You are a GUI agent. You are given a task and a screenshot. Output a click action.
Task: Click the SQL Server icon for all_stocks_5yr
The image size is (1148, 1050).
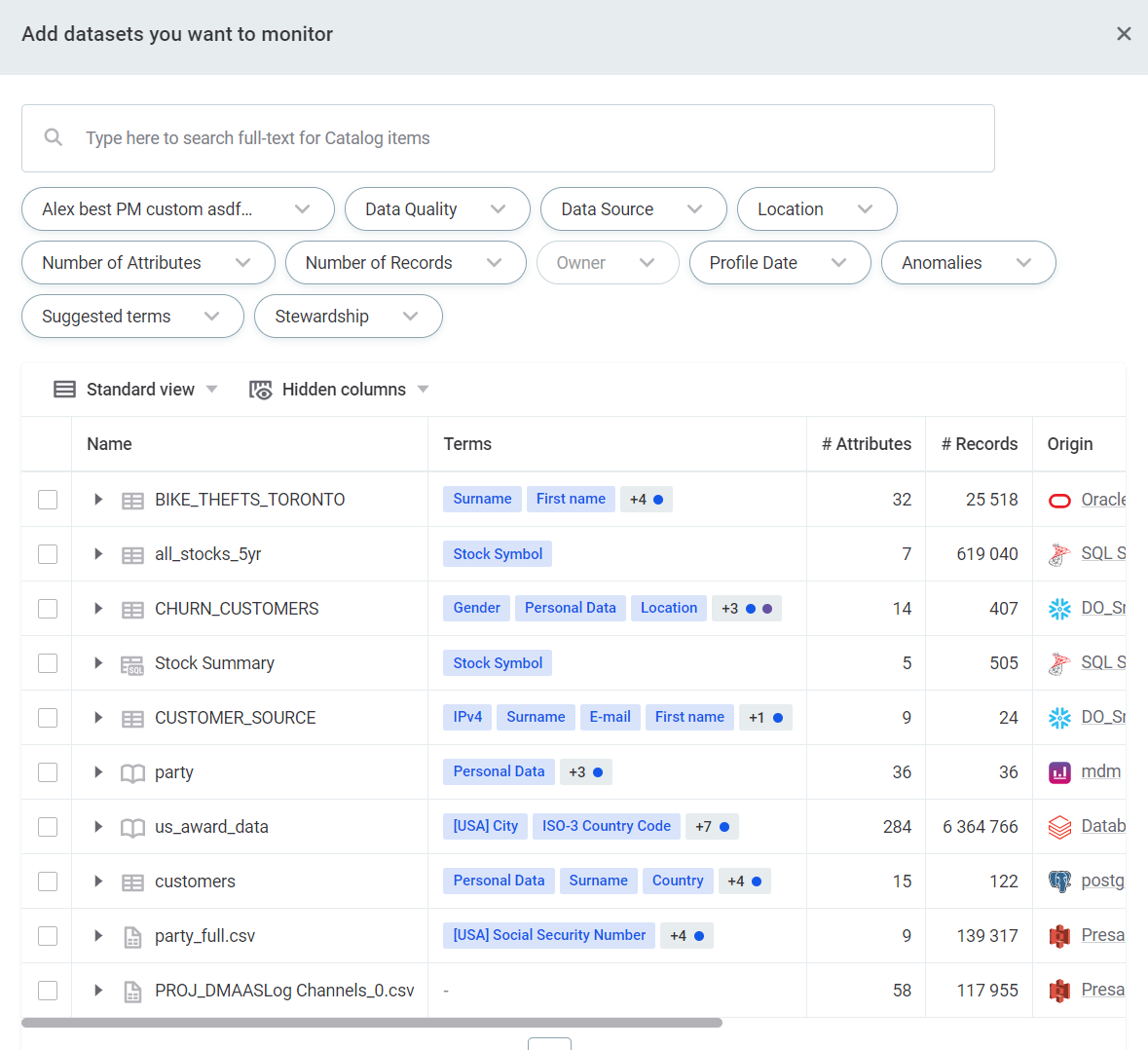click(1059, 554)
